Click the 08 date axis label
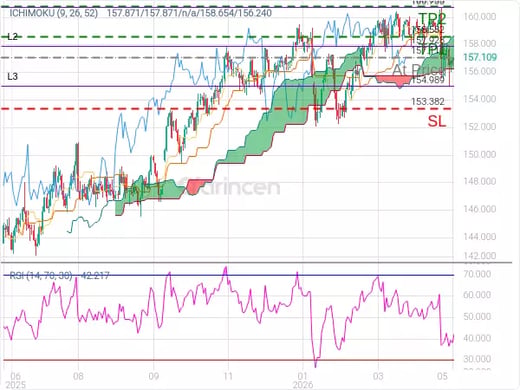520x390 pixels. pos(78,377)
